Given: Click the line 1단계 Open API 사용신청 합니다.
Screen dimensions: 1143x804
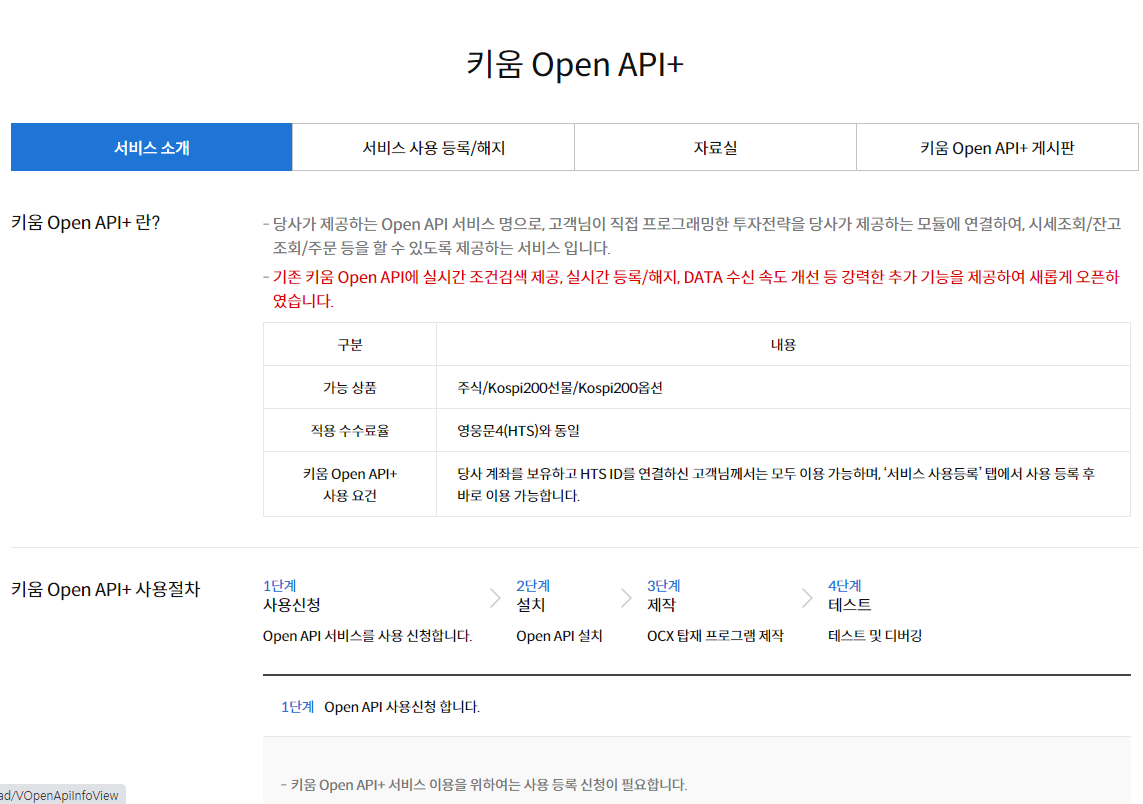Looking at the screenshot, I should pos(381,707).
